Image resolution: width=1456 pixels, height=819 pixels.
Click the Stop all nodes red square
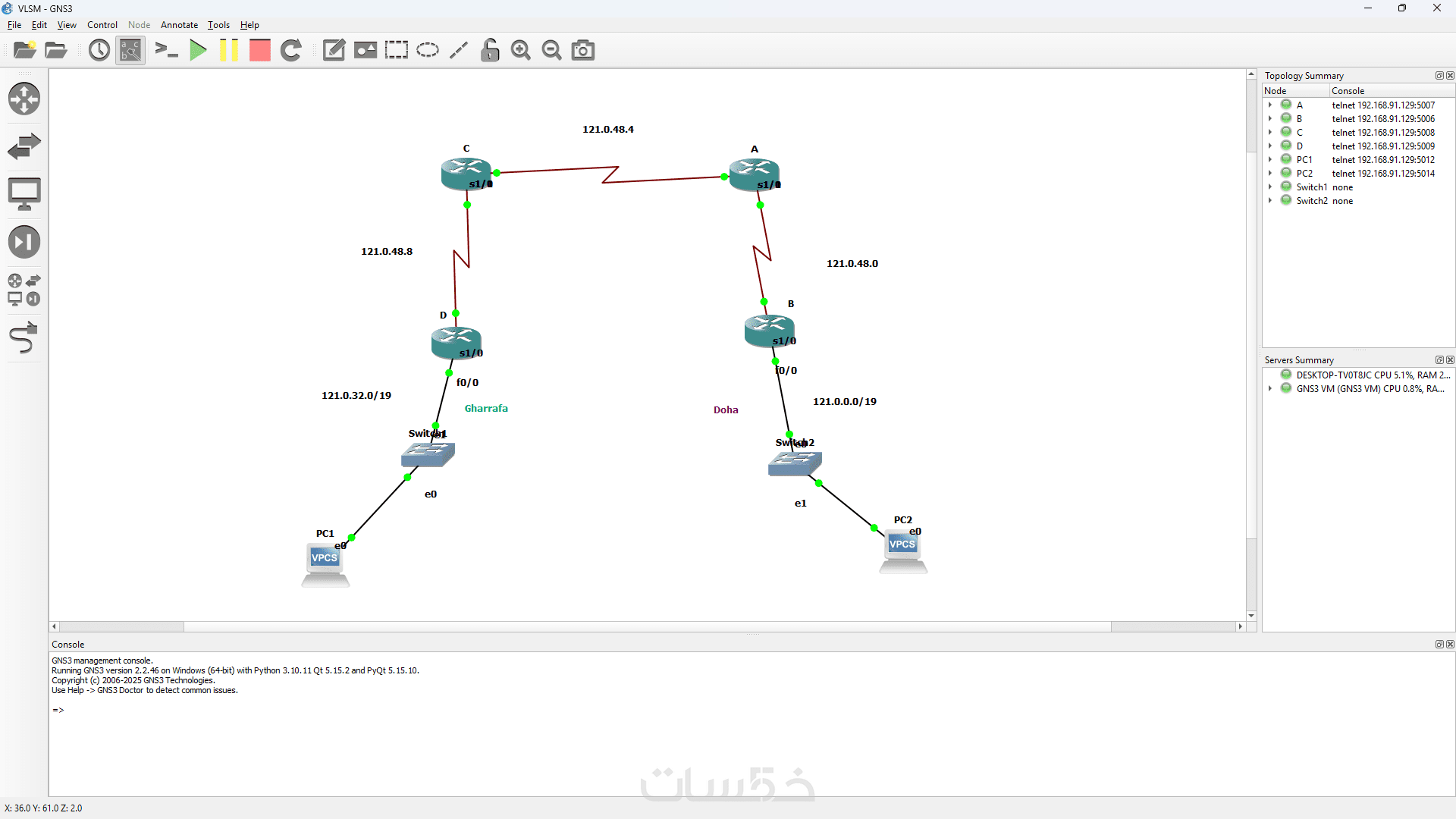pos(259,51)
